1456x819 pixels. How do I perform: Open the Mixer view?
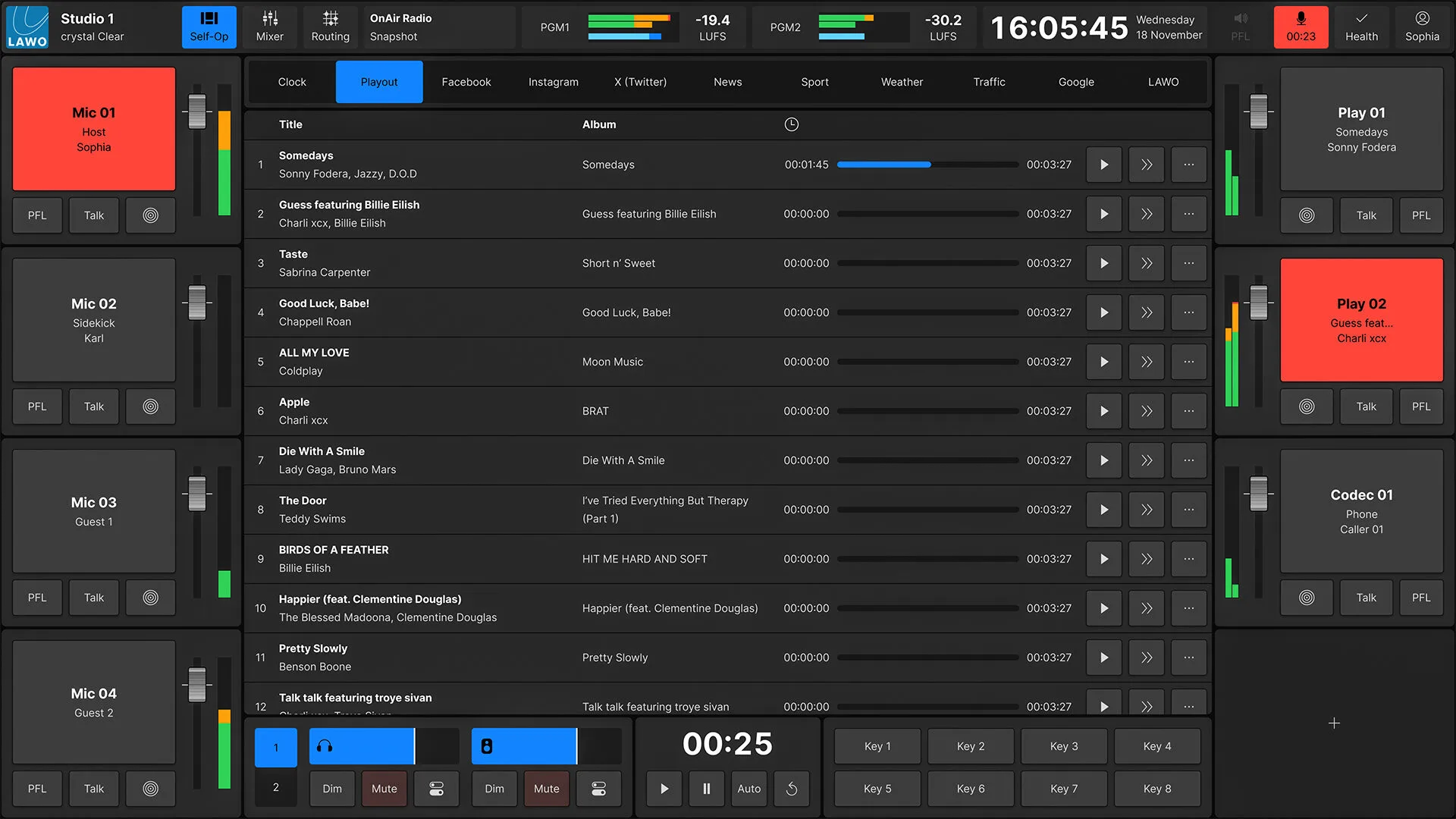tap(269, 27)
